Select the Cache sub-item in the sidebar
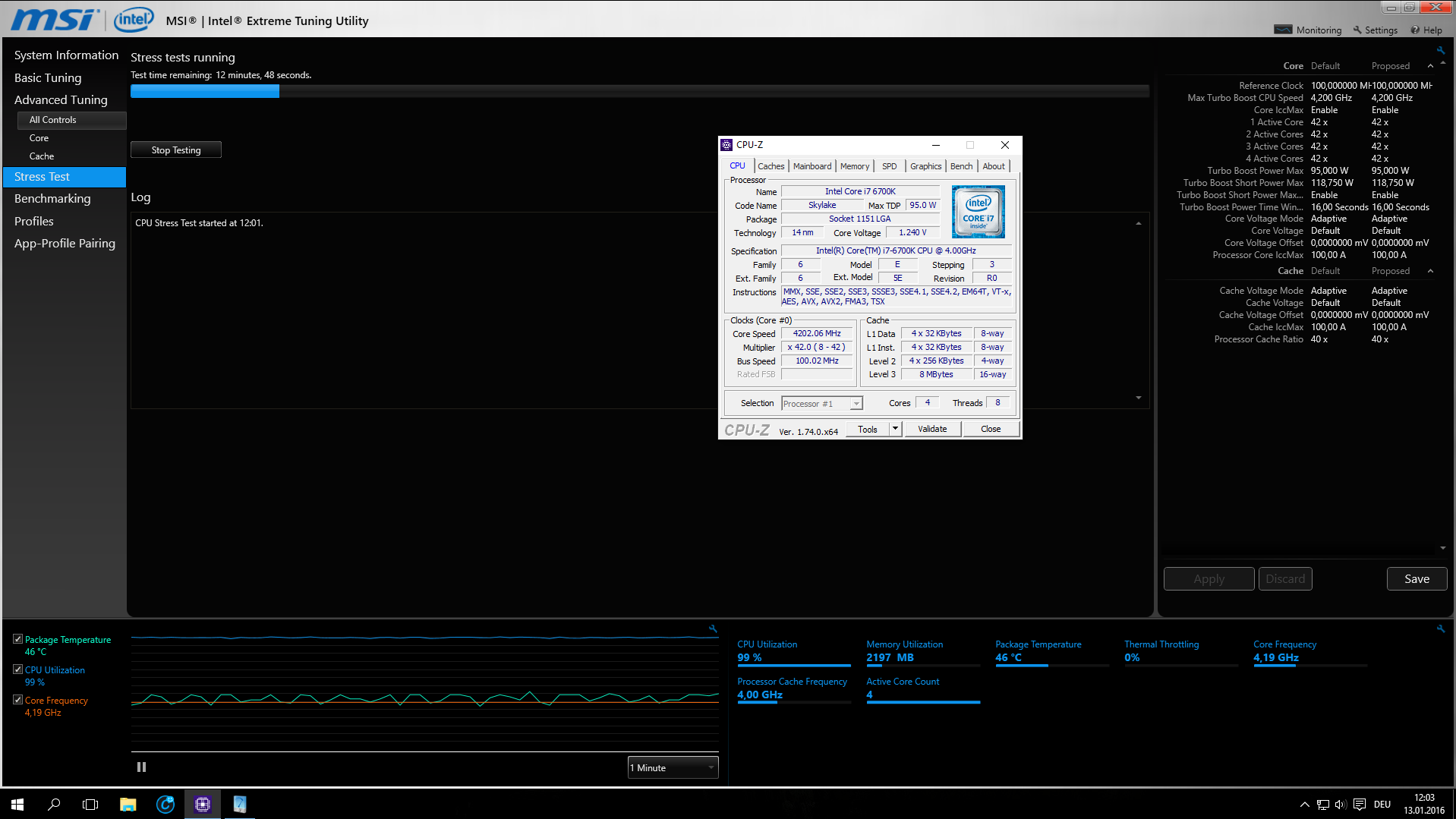Image resolution: width=1456 pixels, height=819 pixels. click(42, 156)
